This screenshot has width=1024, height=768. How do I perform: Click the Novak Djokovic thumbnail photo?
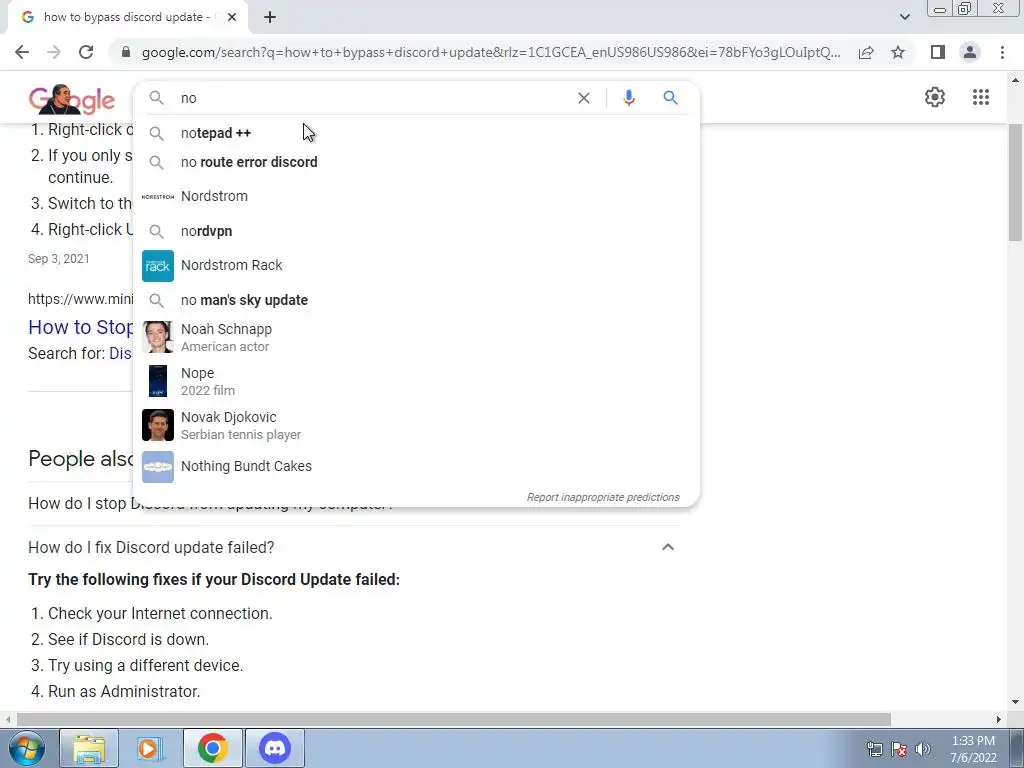click(157, 425)
